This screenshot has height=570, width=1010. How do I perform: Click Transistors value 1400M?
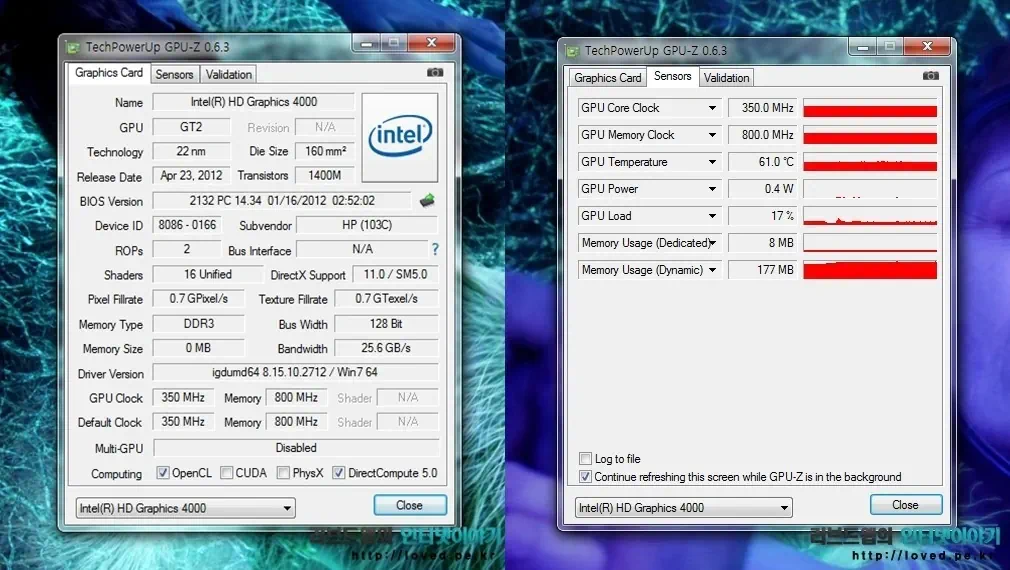click(325, 175)
